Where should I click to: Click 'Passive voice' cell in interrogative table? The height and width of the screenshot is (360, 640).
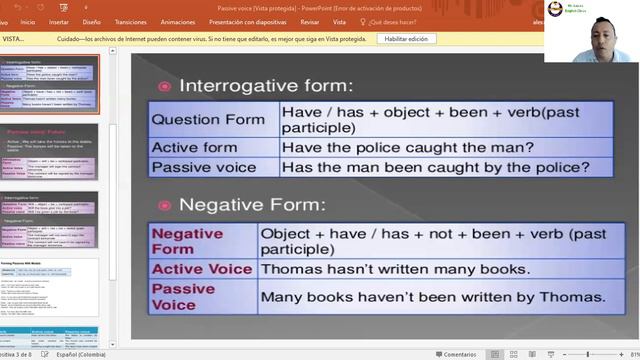(x=214, y=167)
